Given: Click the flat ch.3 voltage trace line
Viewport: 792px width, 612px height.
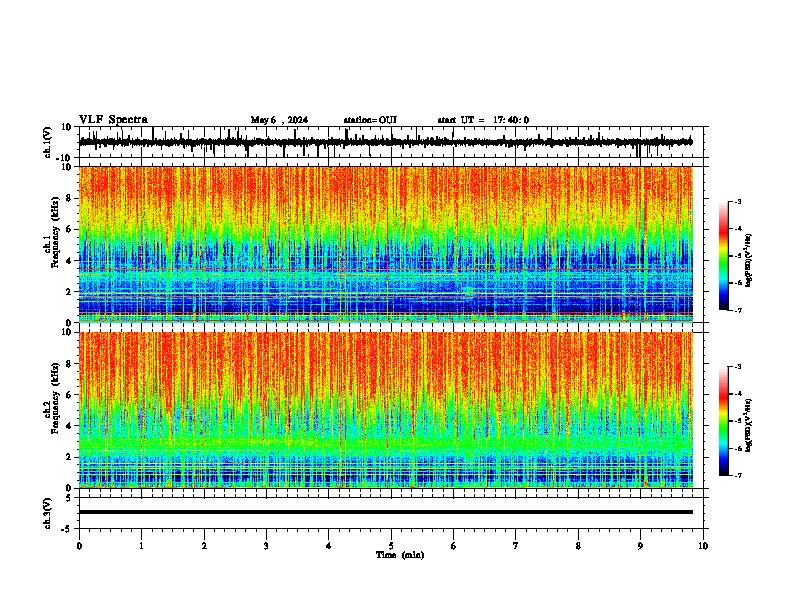Looking at the screenshot, I should pos(386,512).
